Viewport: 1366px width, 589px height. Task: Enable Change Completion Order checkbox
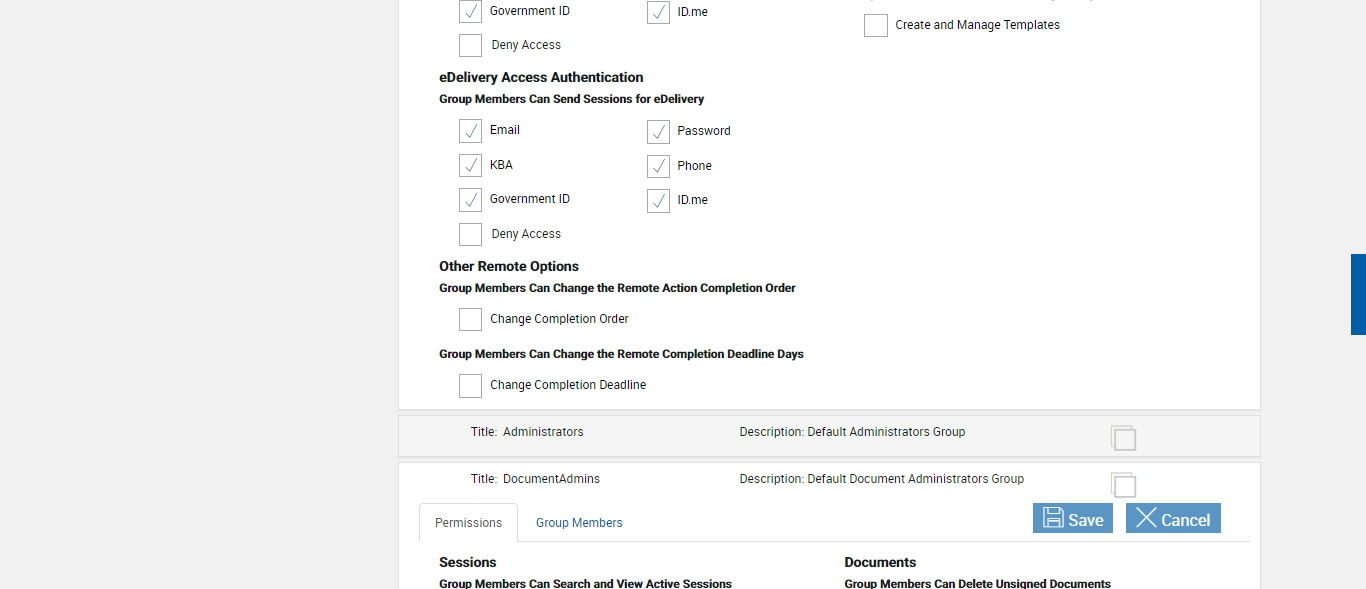tap(470, 319)
